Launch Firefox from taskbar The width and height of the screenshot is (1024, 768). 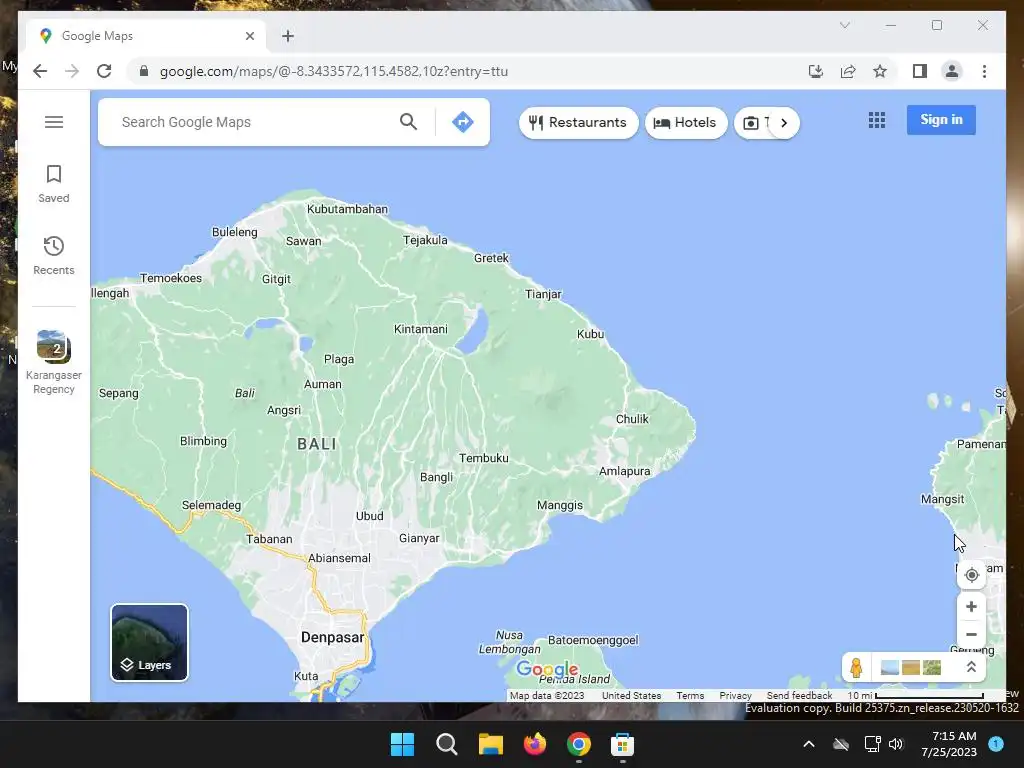point(535,744)
